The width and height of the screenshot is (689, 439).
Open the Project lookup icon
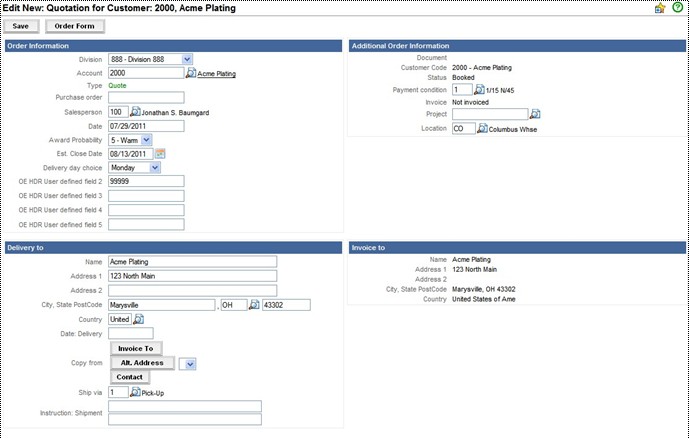pyautogui.click(x=535, y=114)
